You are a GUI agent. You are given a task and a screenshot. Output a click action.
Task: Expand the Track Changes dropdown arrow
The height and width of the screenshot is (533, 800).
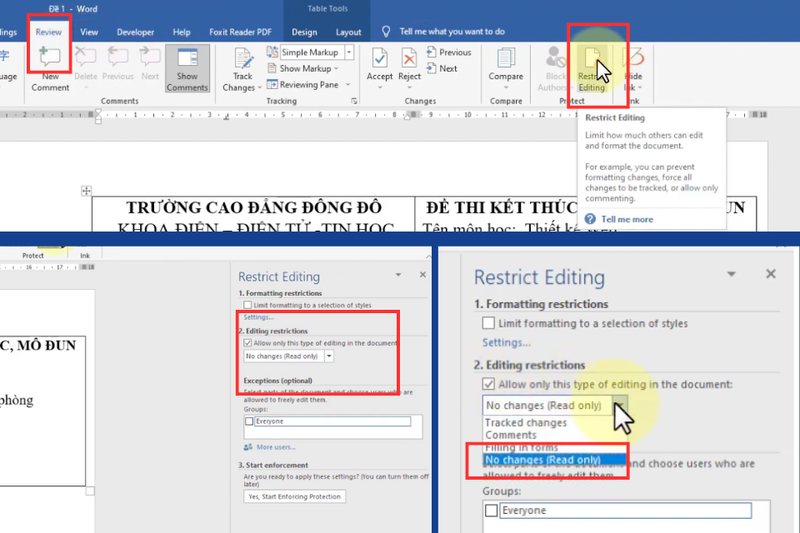click(x=260, y=88)
